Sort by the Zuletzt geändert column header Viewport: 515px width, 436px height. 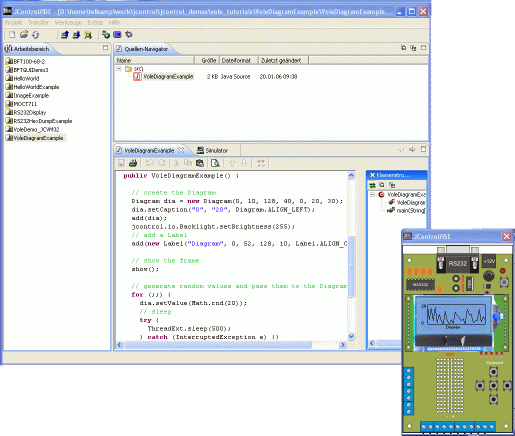[284, 60]
